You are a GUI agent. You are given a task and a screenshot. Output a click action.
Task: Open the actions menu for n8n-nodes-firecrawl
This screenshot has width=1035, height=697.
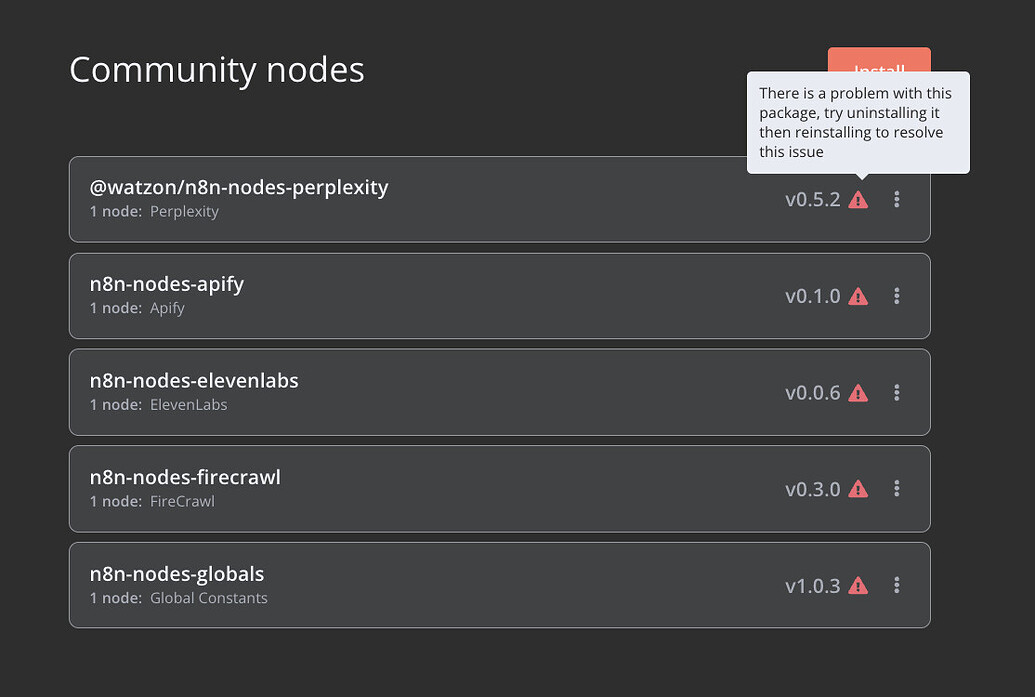coord(897,489)
